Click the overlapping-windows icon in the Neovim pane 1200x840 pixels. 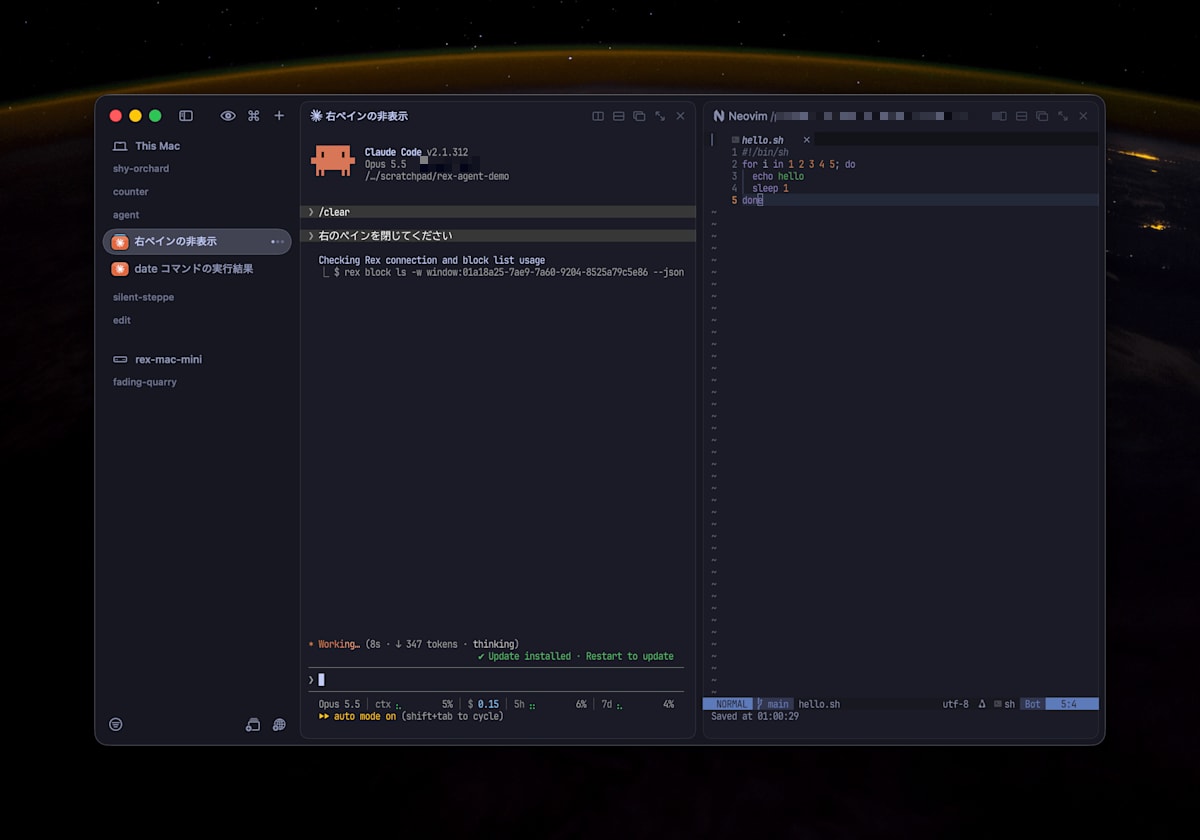pos(1042,116)
